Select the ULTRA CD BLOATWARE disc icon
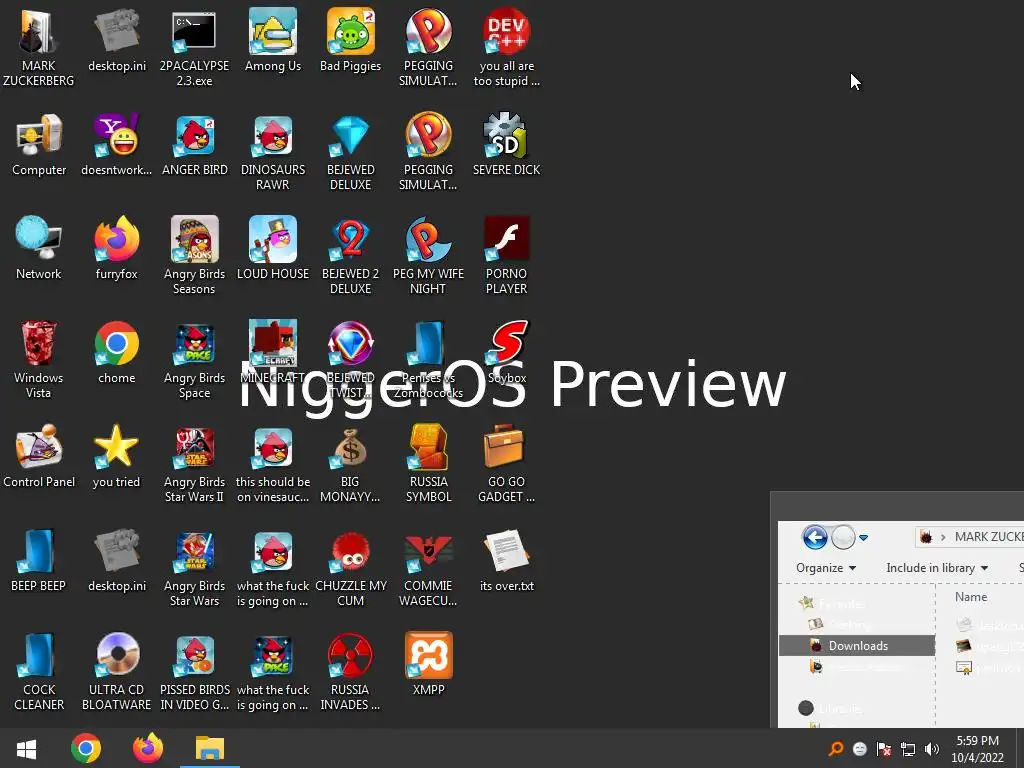The height and width of the screenshot is (768, 1024). click(x=117, y=654)
